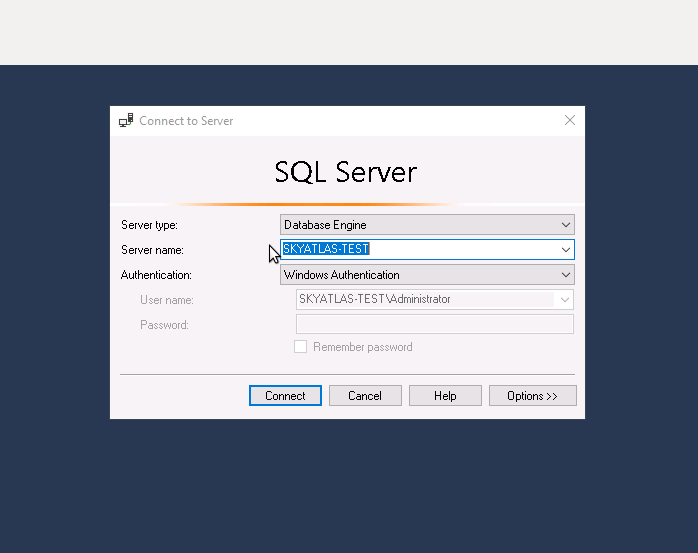Click the SQL Server heading
This screenshot has height=553, width=698.
click(346, 172)
